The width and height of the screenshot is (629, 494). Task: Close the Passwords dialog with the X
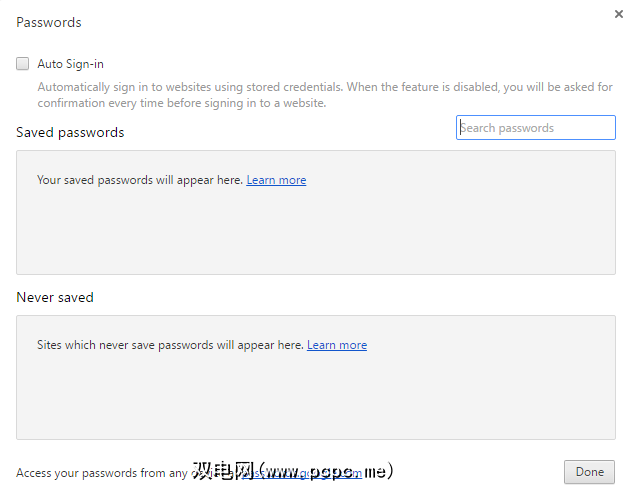[x=619, y=14]
